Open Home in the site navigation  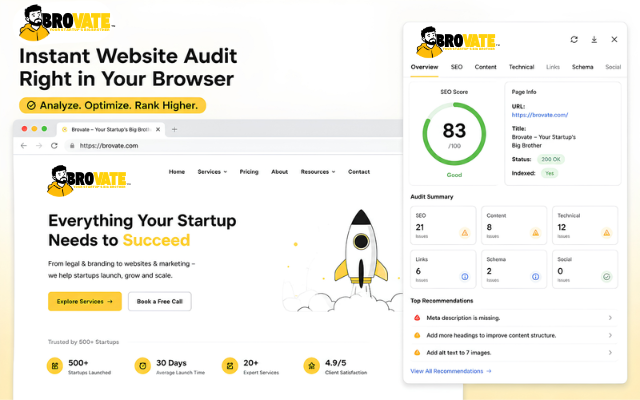pyautogui.click(x=177, y=172)
